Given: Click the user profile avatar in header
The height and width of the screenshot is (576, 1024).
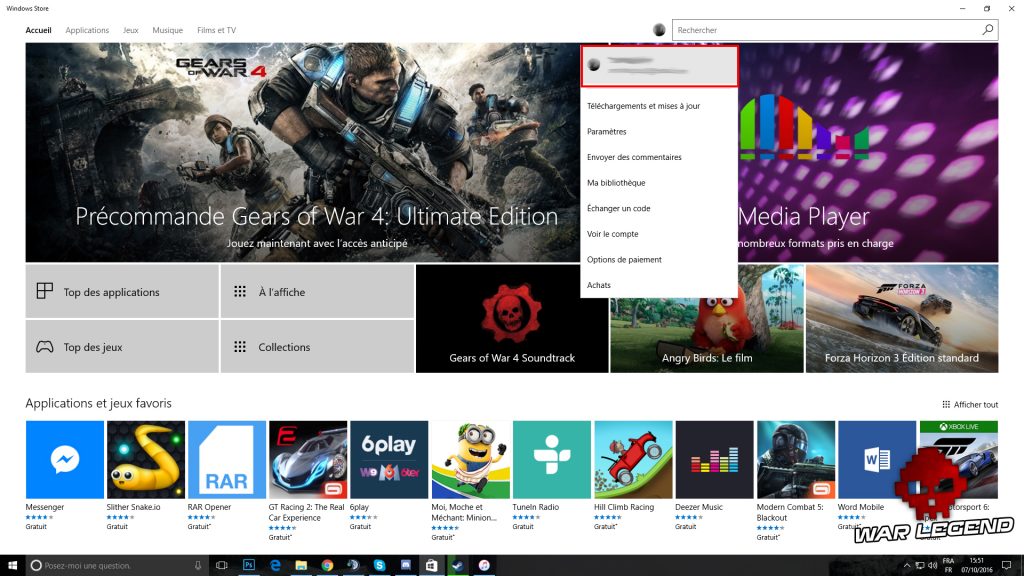Looking at the screenshot, I should click(x=659, y=30).
